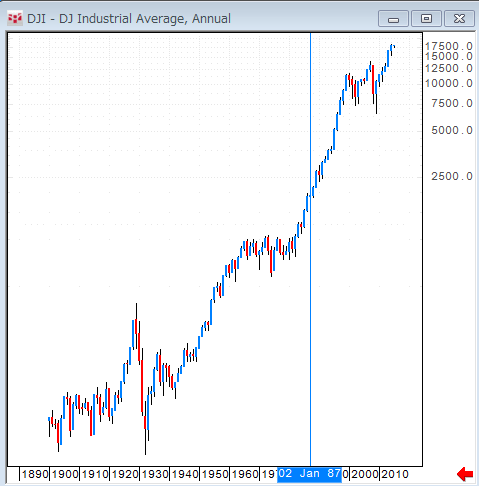Image resolution: width=479 pixels, height=486 pixels.
Task: Click the 10000.0 price axis label
Action: coord(449,83)
